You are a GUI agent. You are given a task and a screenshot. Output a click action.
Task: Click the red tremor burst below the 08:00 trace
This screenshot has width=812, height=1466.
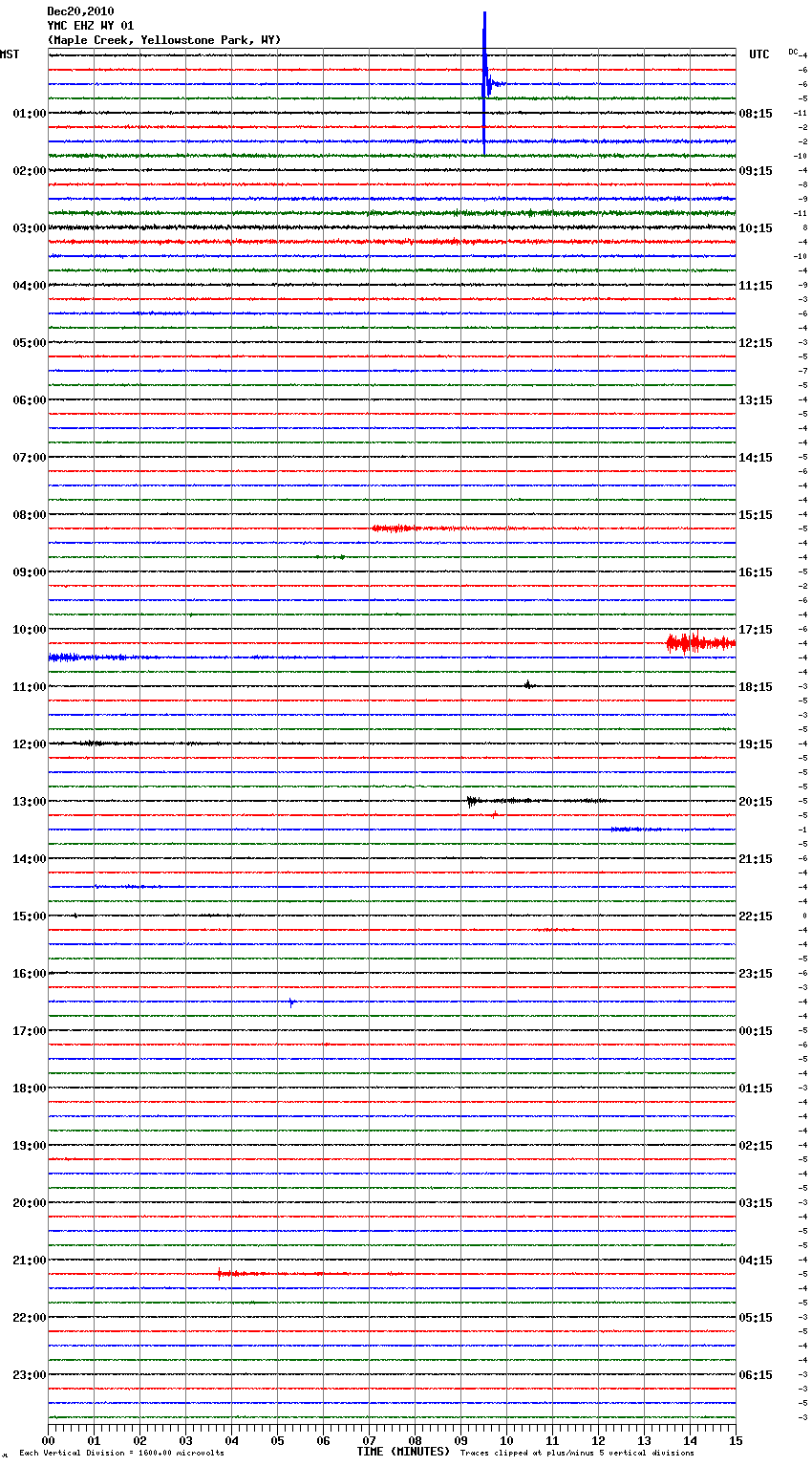coord(394,528)
